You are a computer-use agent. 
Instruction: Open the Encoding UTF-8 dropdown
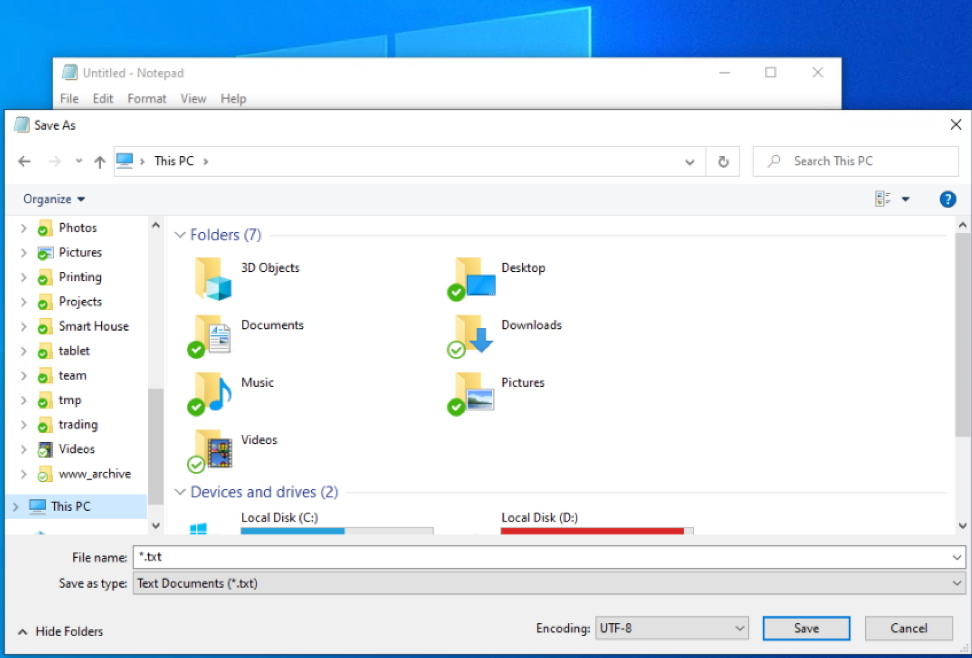pyautogui.click(x=671, y=628)
